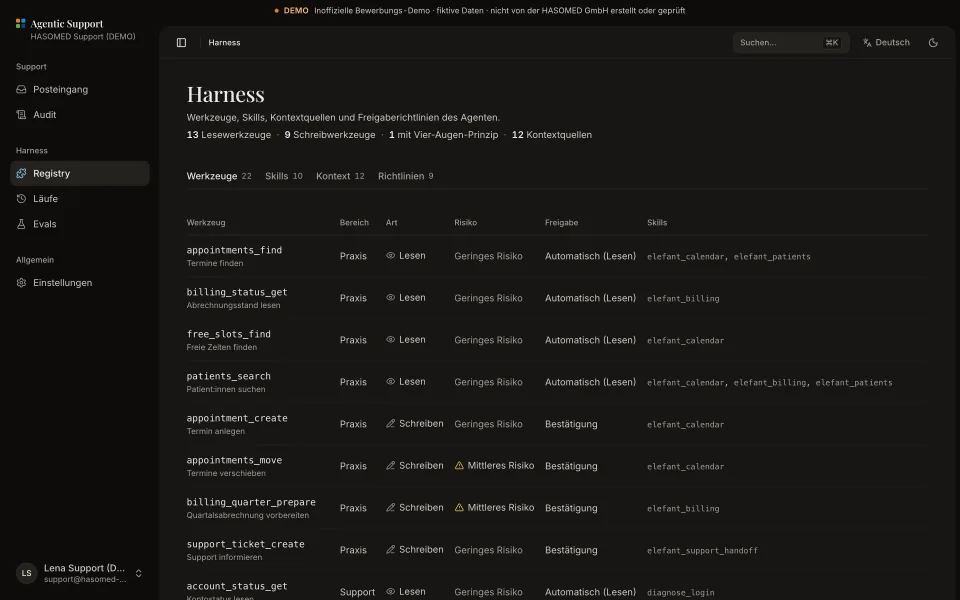Image resolution: width=960 pixels, height=600 pixels.
Task: Select the patients_search tool name
Action: [x=228, y=376]
